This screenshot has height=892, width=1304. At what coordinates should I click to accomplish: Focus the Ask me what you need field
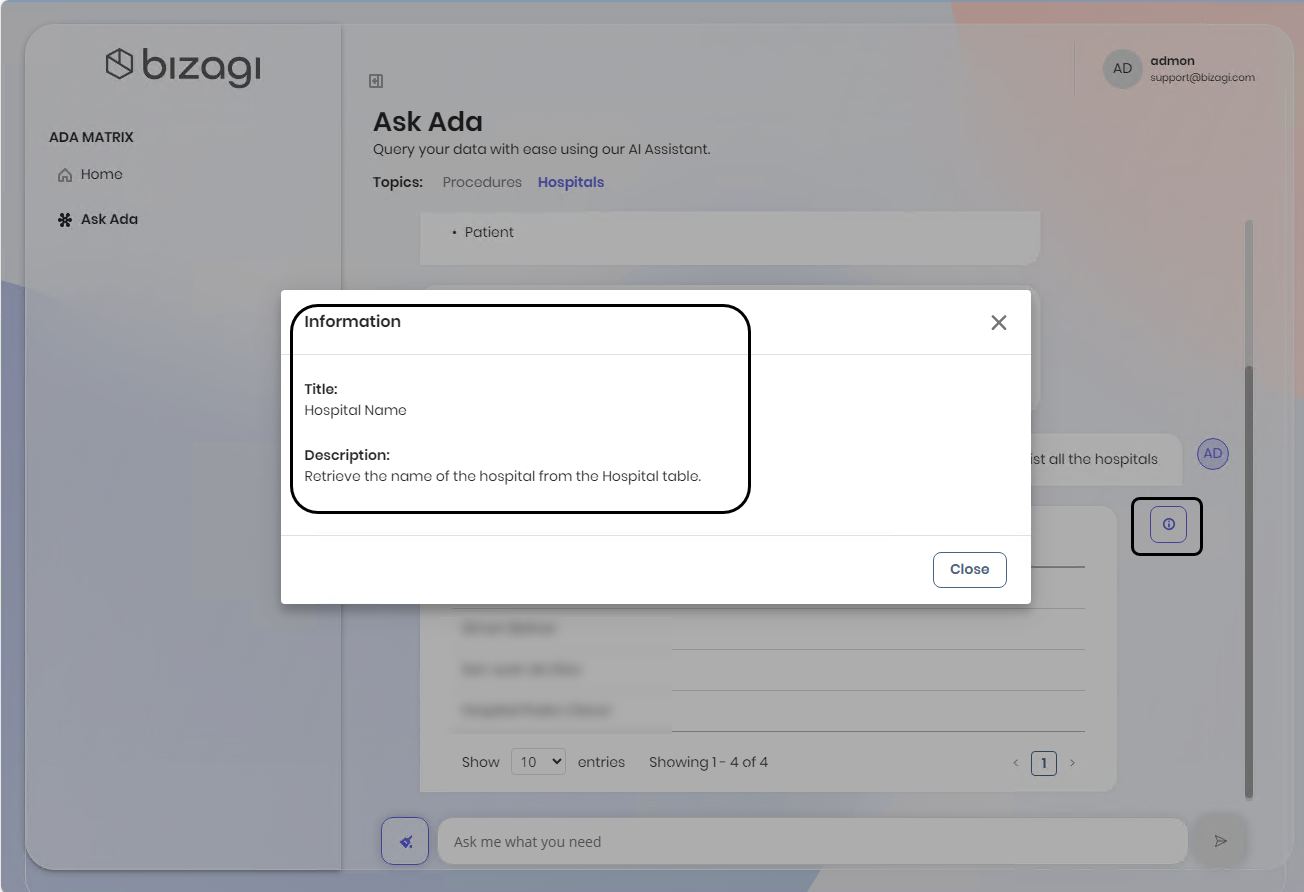pyautogui.click(x=812, y=841)
